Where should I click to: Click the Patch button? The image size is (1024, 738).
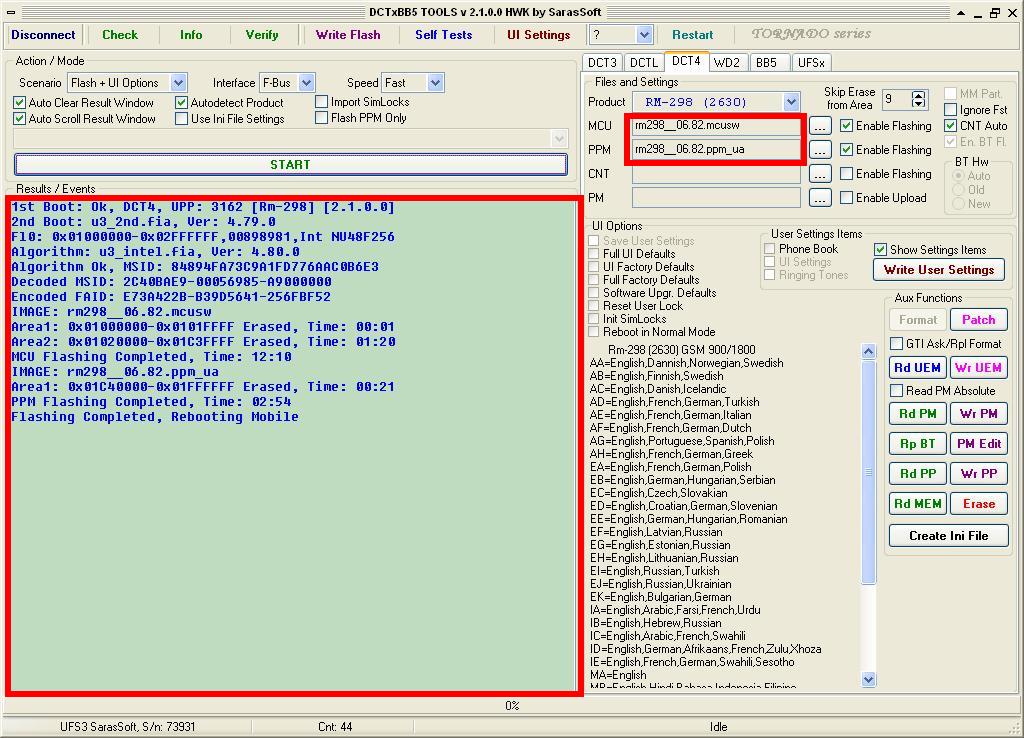pyautogui.click(x=978, y=319)
